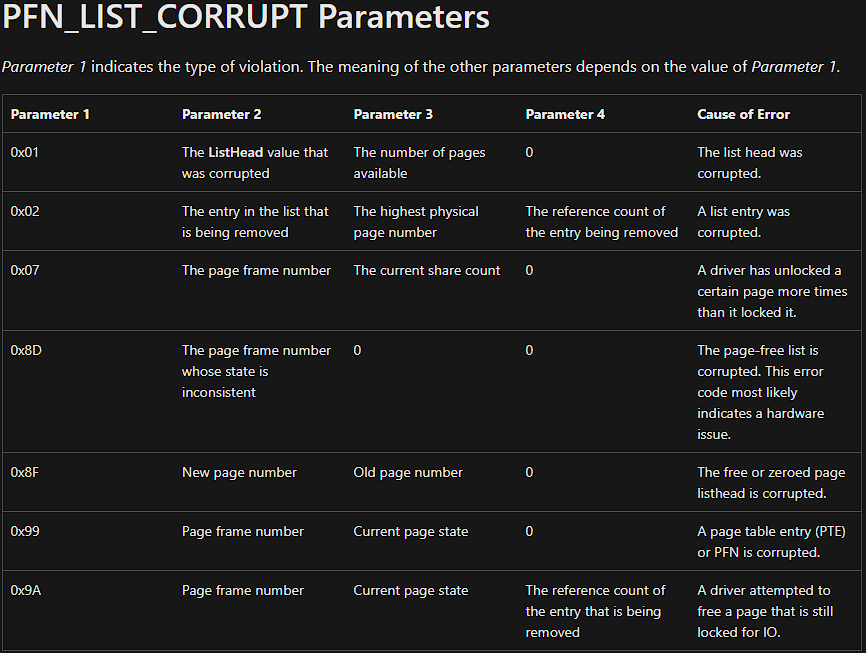Click the "Old page number" cell

(x=408, y=472)
